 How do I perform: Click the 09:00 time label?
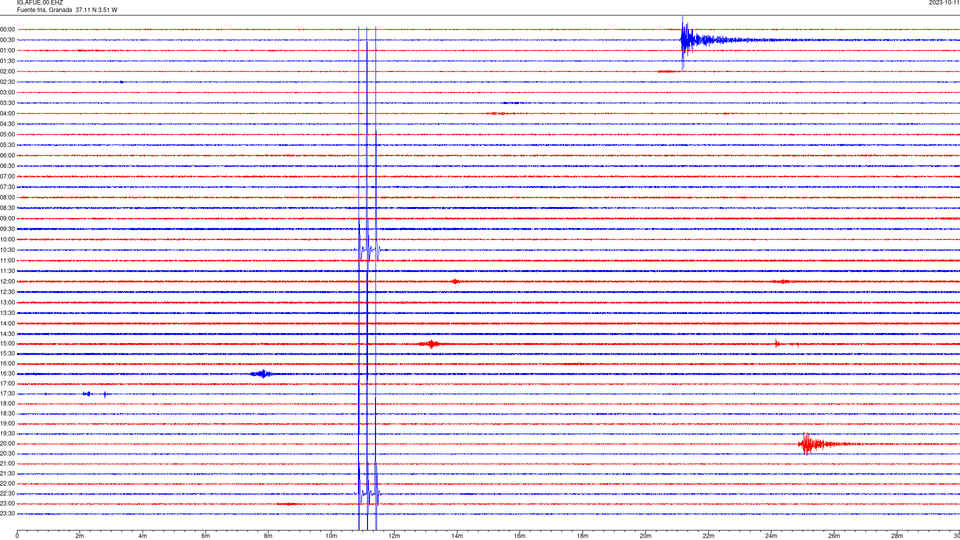coord(7,219)
